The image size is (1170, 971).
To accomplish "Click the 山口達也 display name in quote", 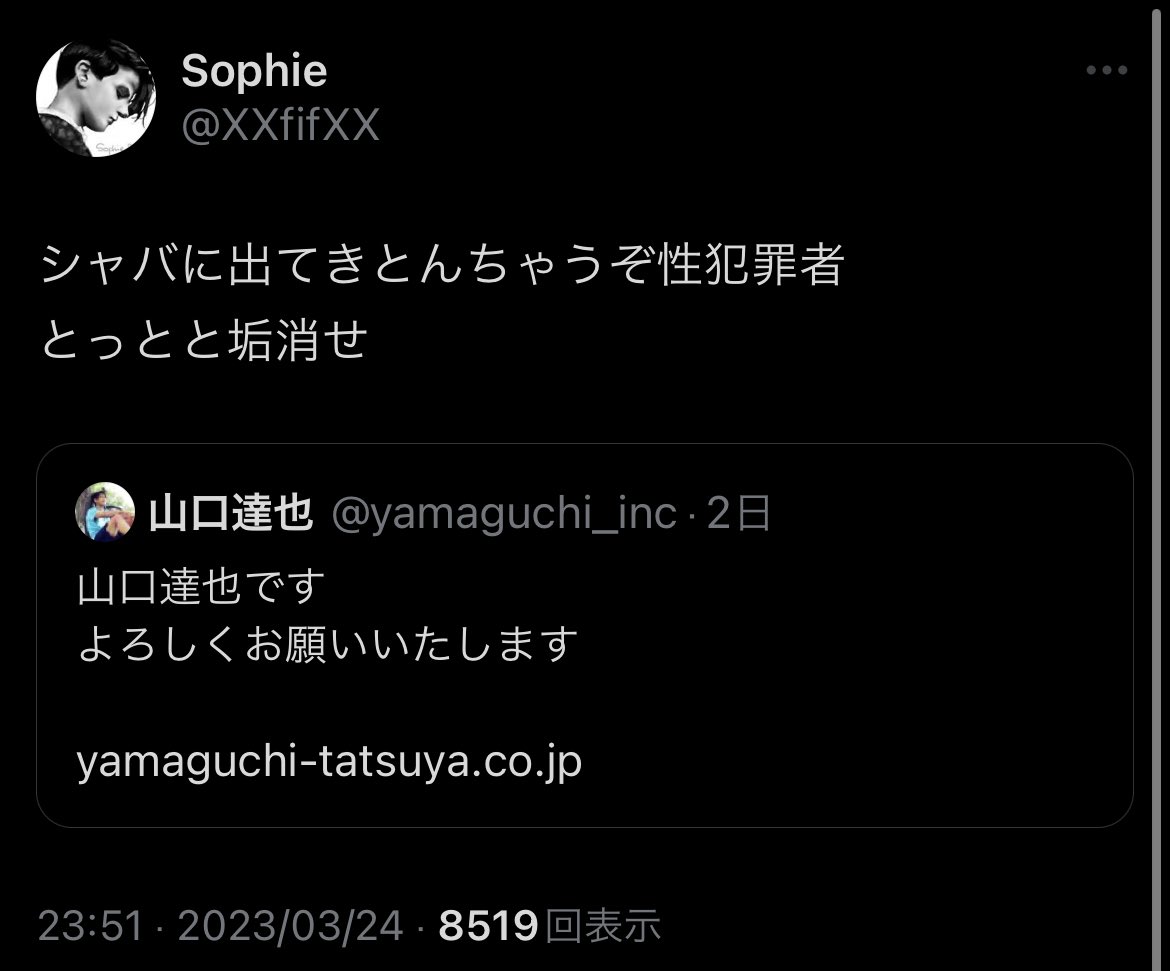I will tap(231, 513).
